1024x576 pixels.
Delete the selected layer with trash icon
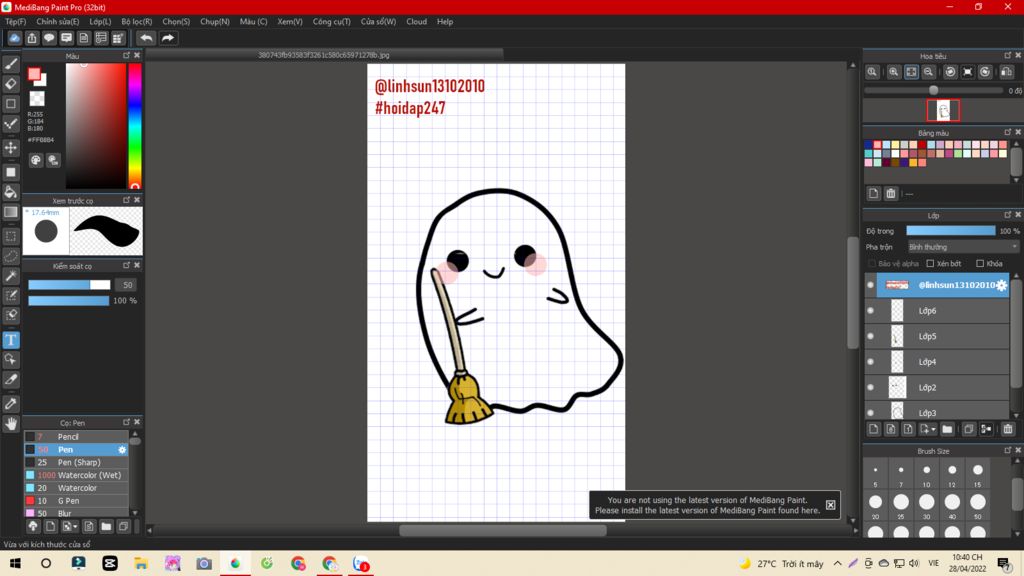pyautogui.click(x=1008, y=429)
